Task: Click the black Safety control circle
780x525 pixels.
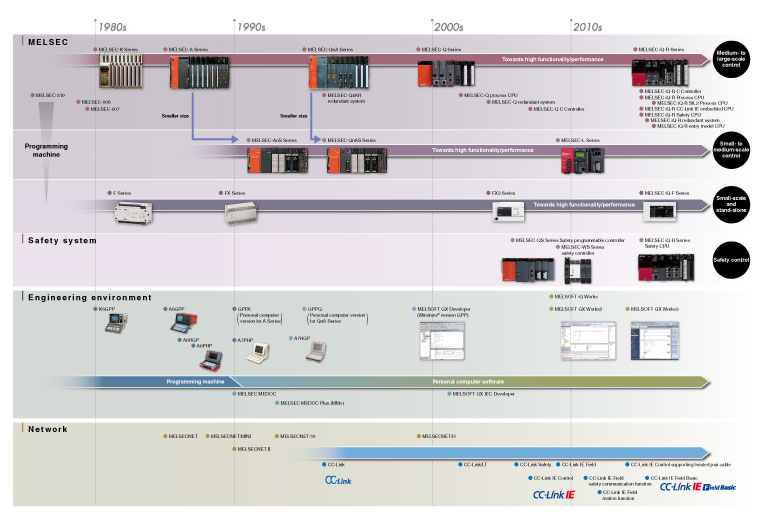Action: point(732,261)
